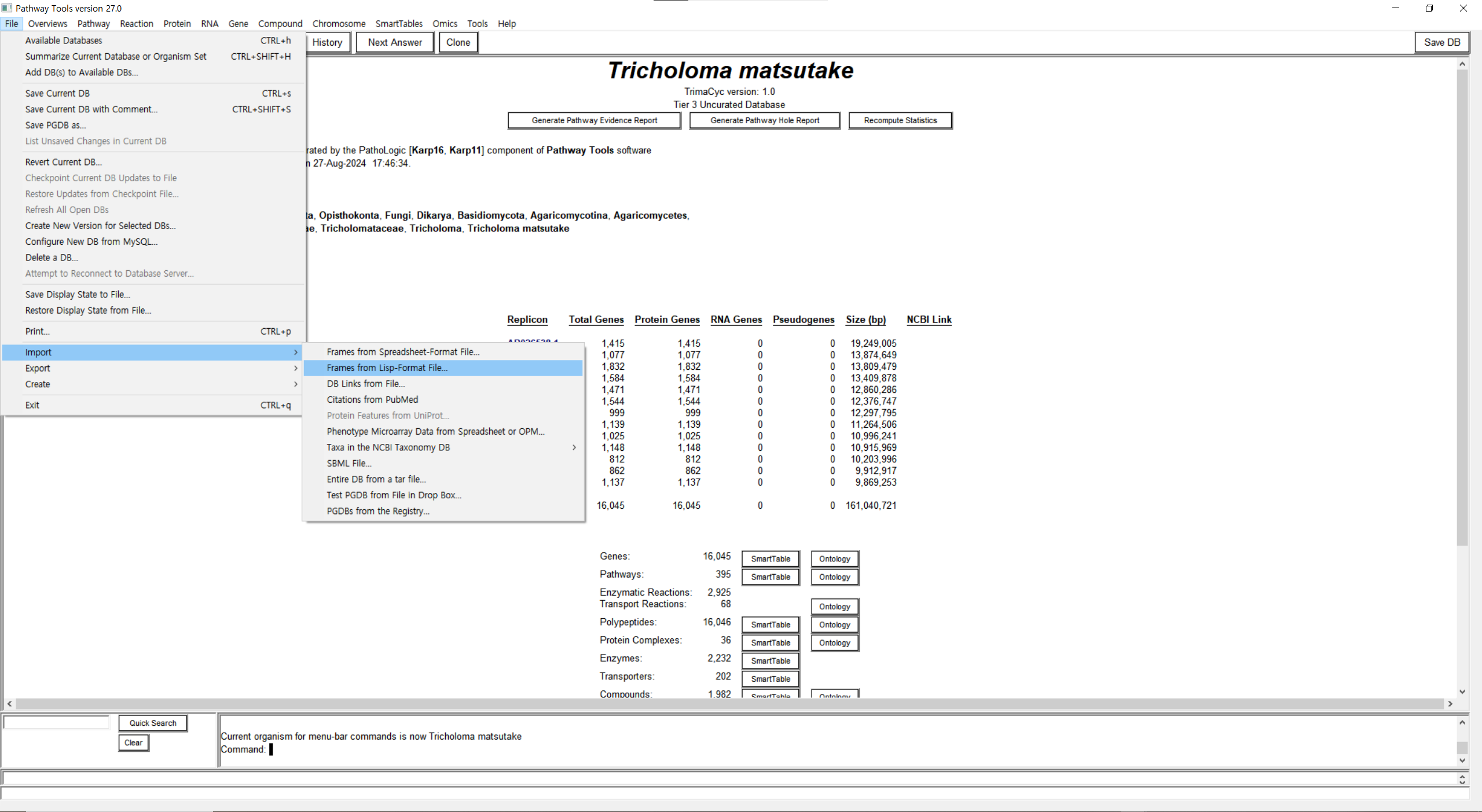Open the Karp11 citation link
1482x812 pixels.
[x=464, y=150]
